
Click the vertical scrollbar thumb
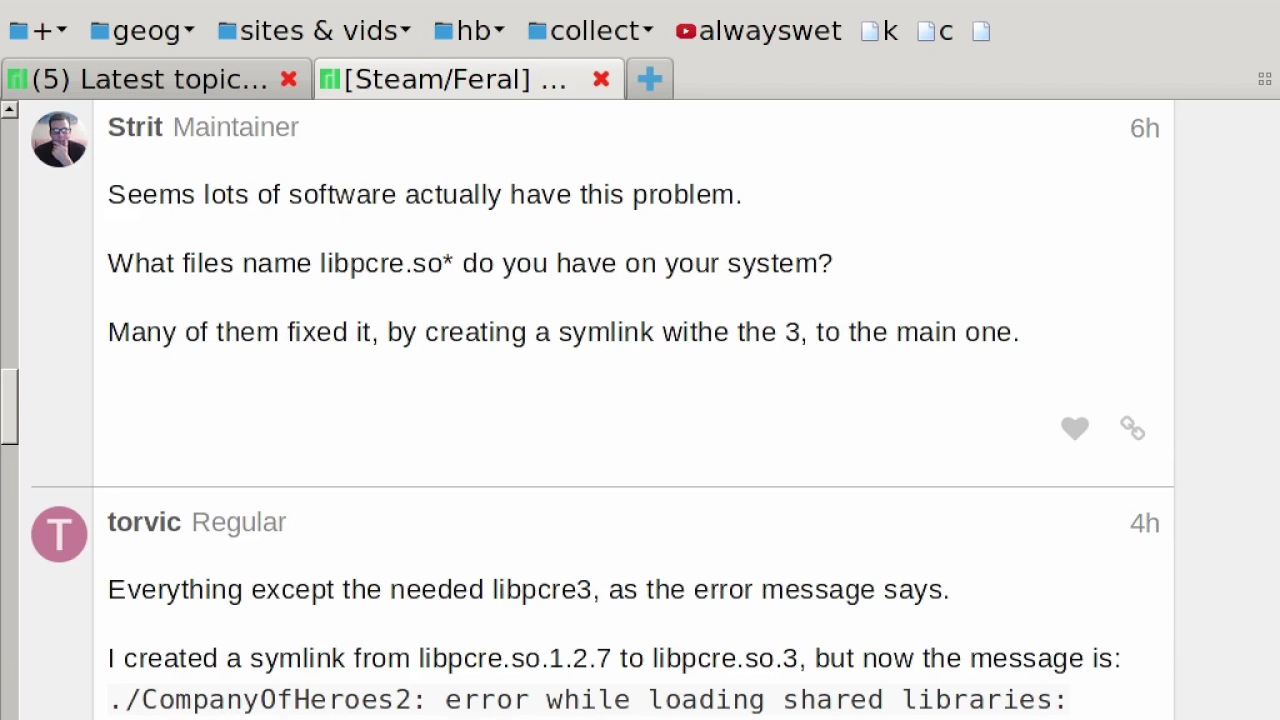(x=9, y=406)
